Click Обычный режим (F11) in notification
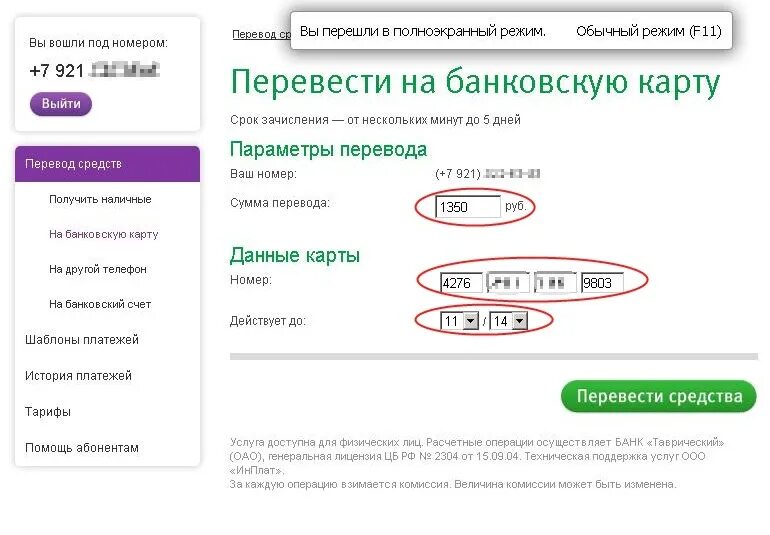 point(649,31)
